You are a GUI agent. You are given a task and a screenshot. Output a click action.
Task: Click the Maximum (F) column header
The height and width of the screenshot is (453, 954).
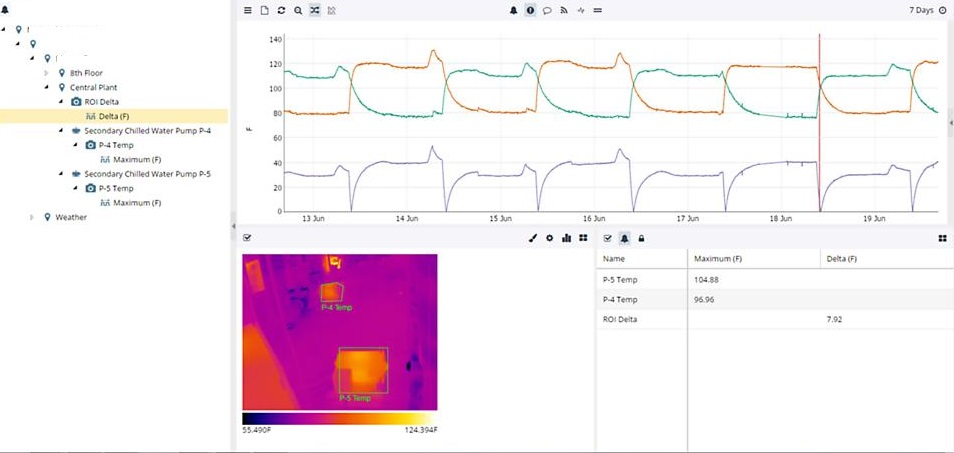[x=718, y=259]
